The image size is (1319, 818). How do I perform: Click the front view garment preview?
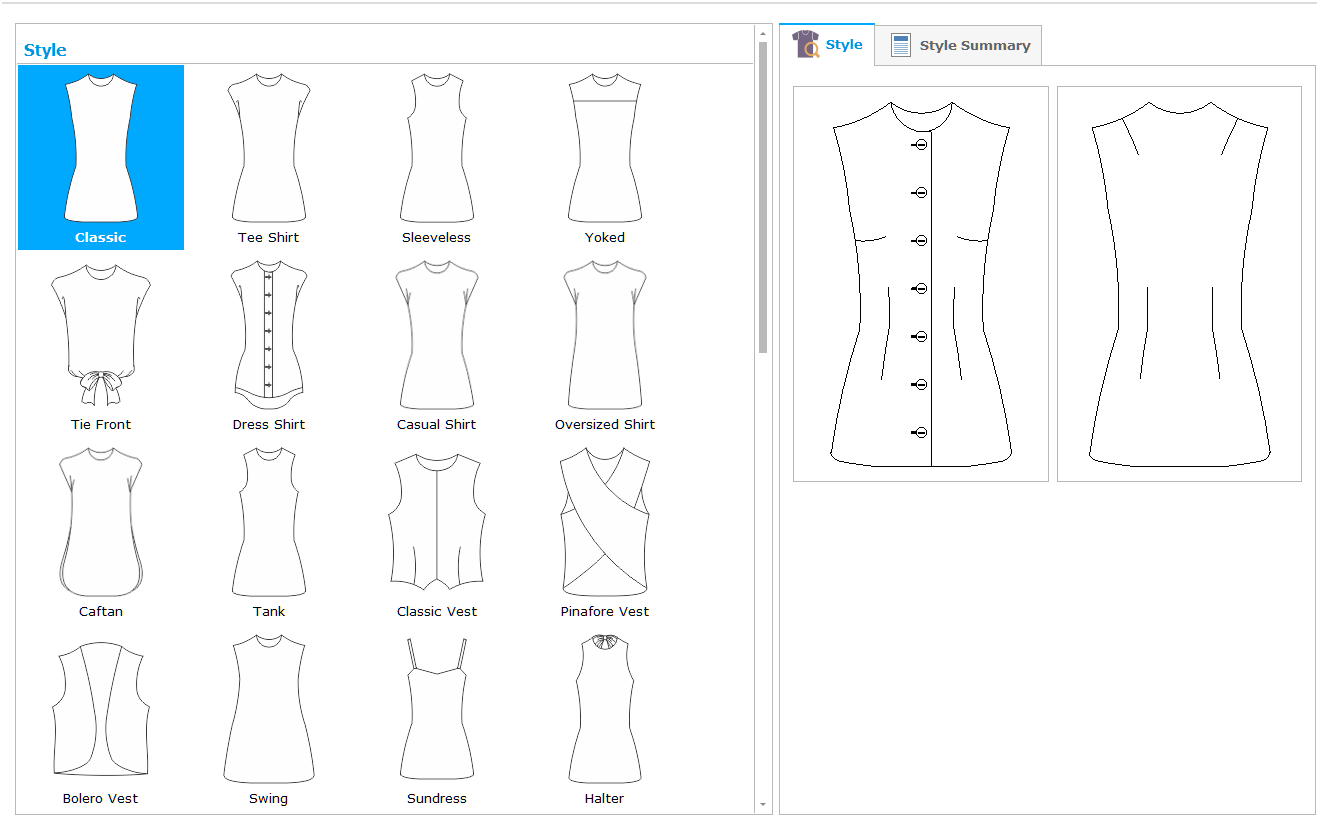(x=921, y=284)
